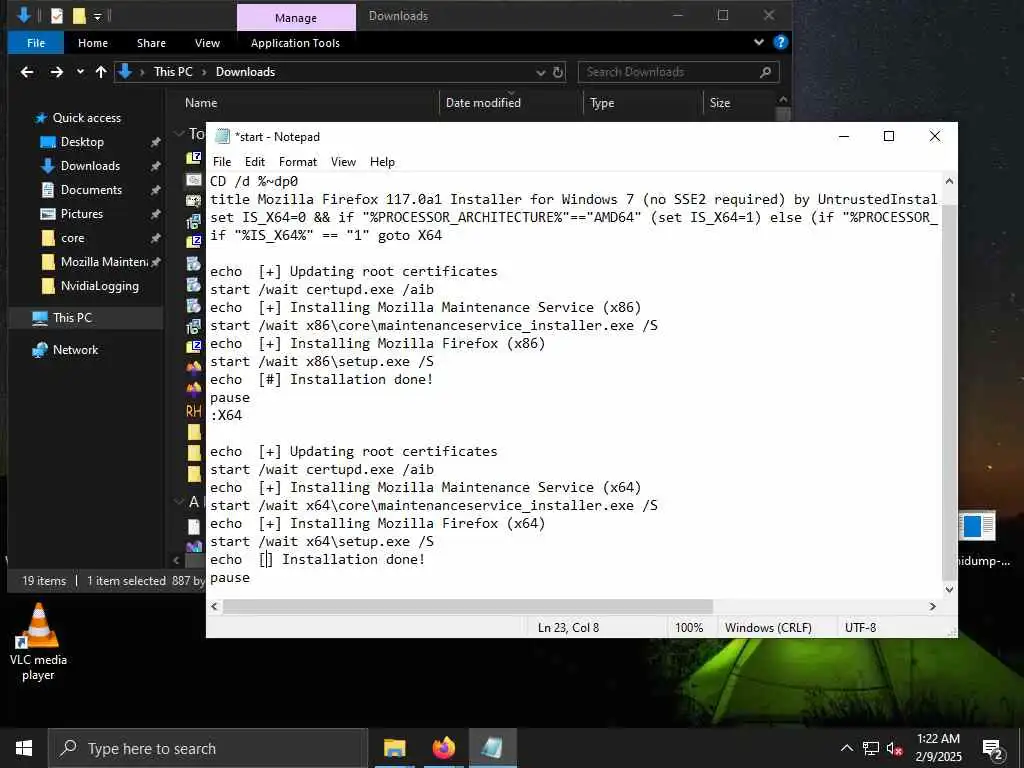Go back in File Explorer
This screenshot has width=1024, height=768.
click(x=27, y=72)
